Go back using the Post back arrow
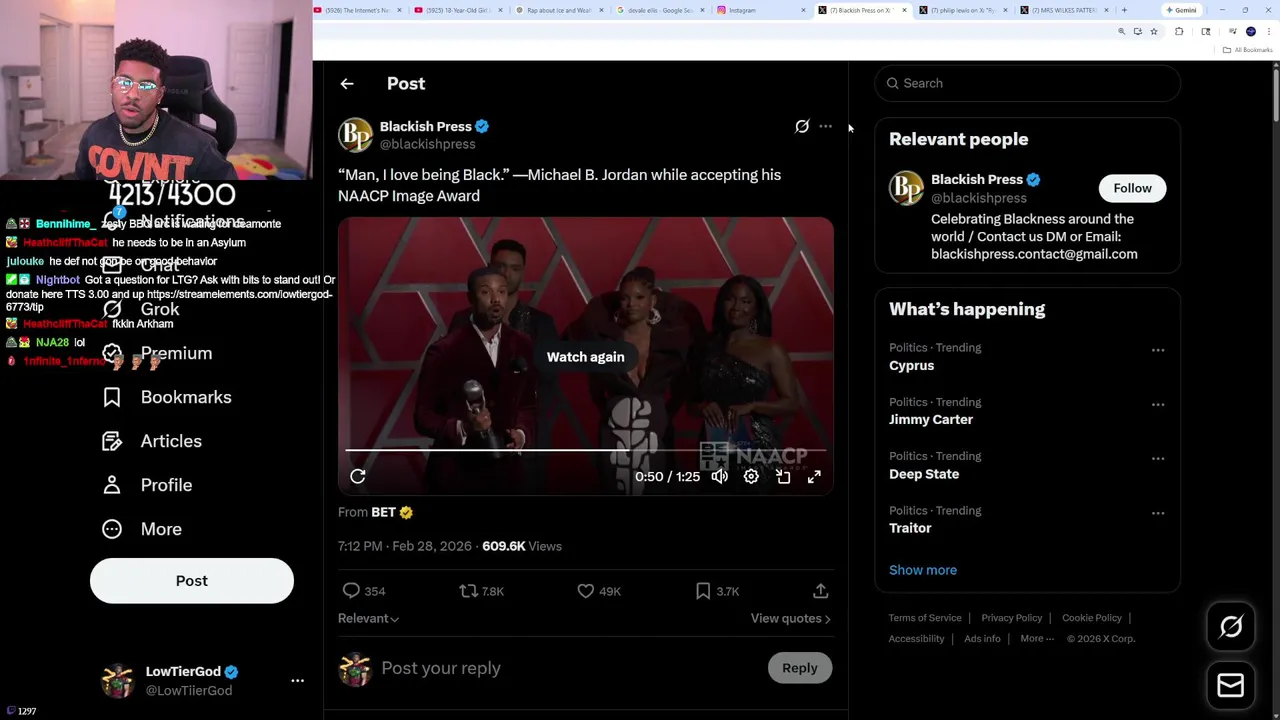 tap(347, 84)
